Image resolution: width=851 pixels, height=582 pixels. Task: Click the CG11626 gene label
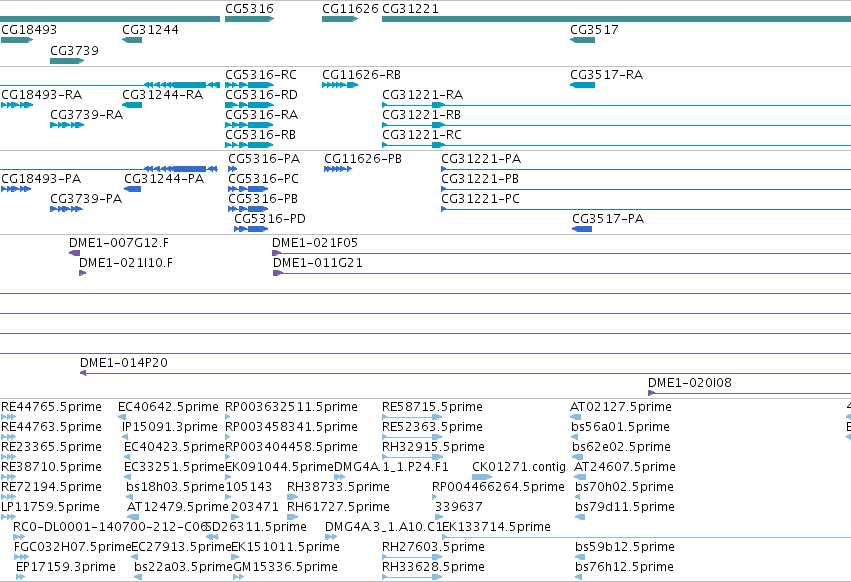(x=350, y=9)
